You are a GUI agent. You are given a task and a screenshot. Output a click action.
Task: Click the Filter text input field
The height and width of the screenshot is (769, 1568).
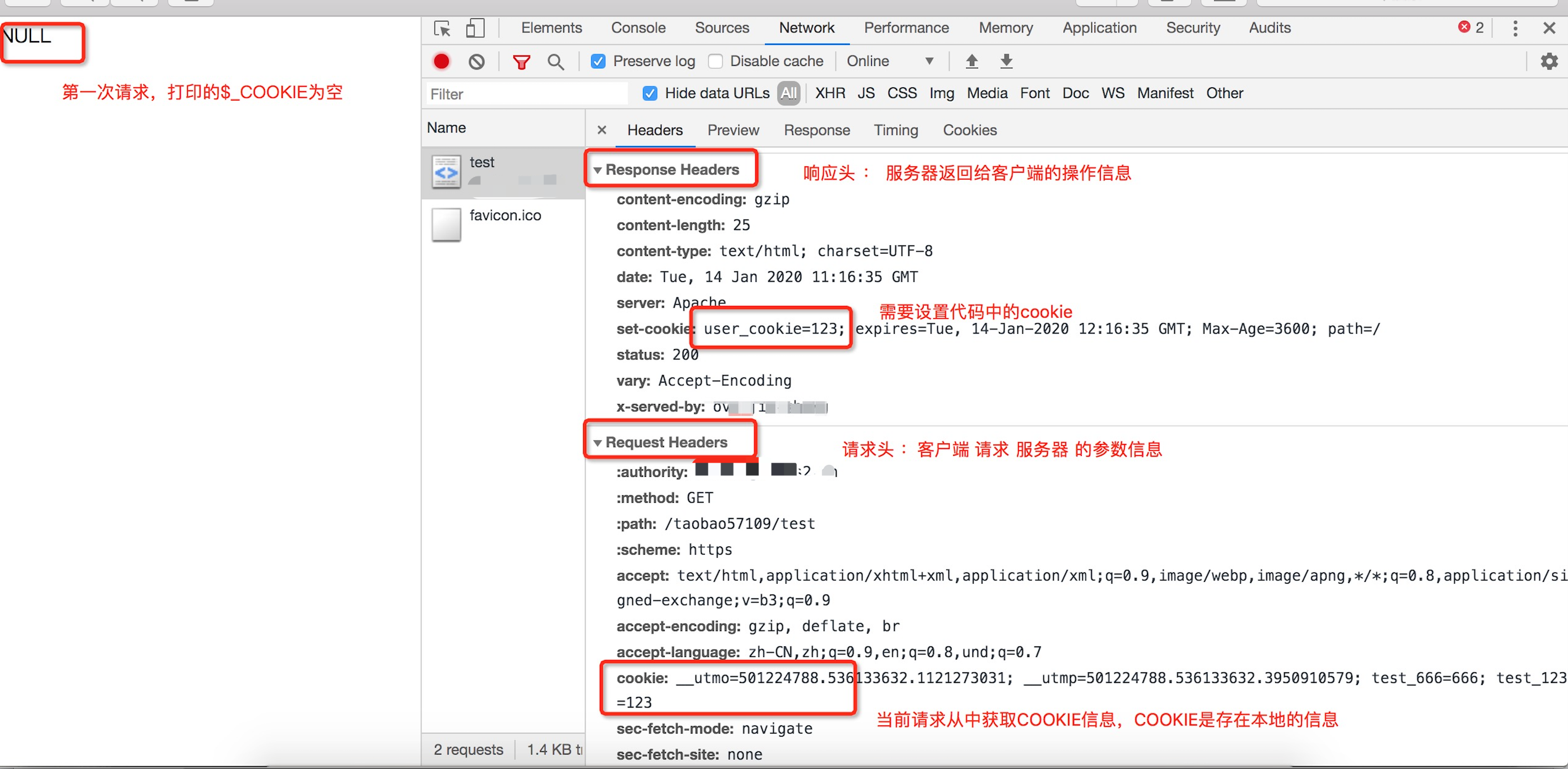click(526, 94)
